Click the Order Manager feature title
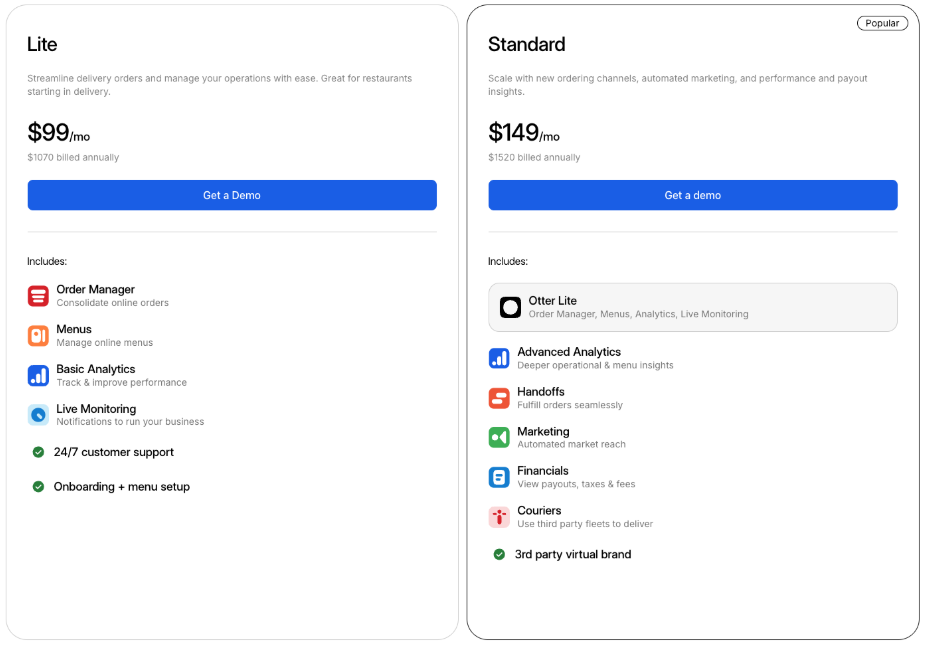Screen dimensions: 927x648 tap(96, 289)
